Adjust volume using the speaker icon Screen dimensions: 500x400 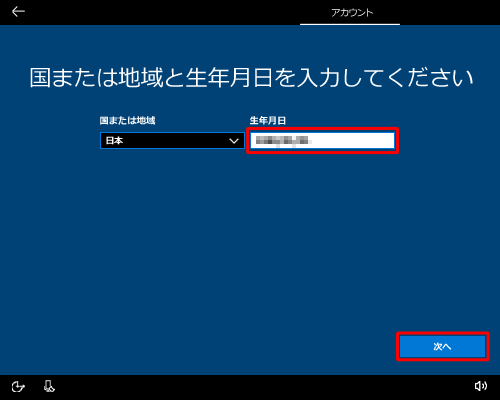(x=481, y=386)
